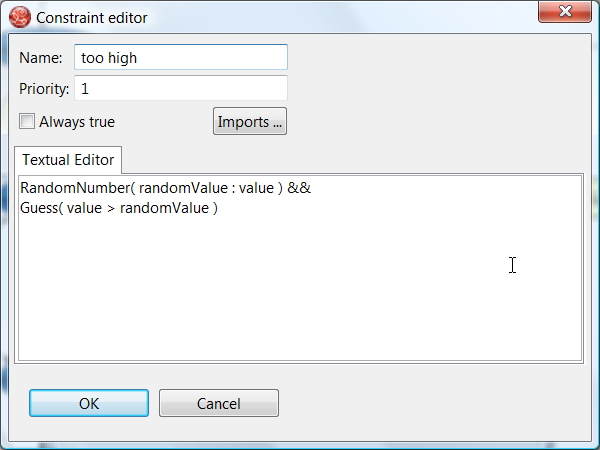Open the Imports dialog
The height and width of the screenshot is (450, 600).
(x=250, y=122)
